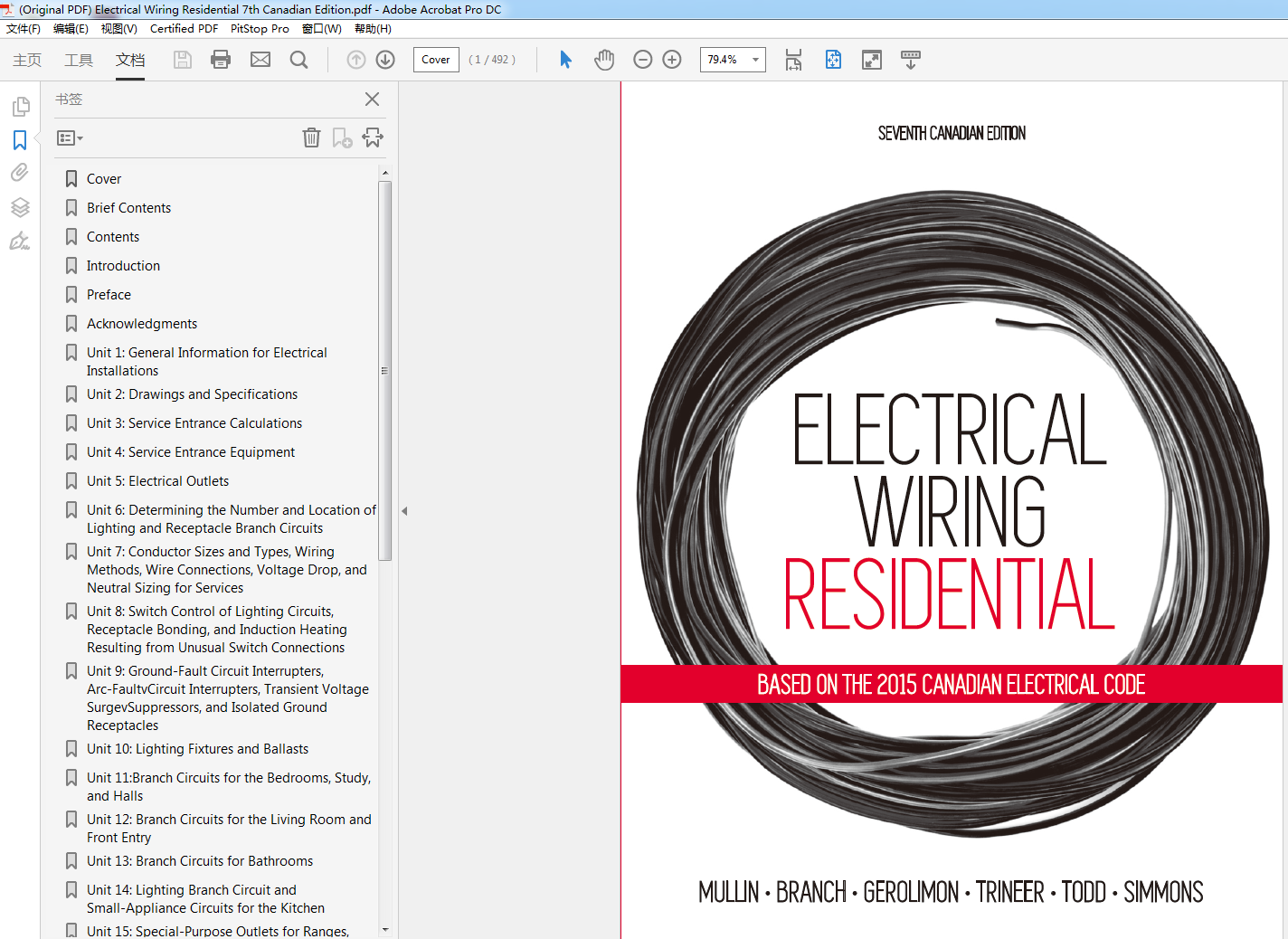
Task: Open Unit 13: Branch Circuits for Bathrooms
Action: pyautogui.click(x=200, y=861)
